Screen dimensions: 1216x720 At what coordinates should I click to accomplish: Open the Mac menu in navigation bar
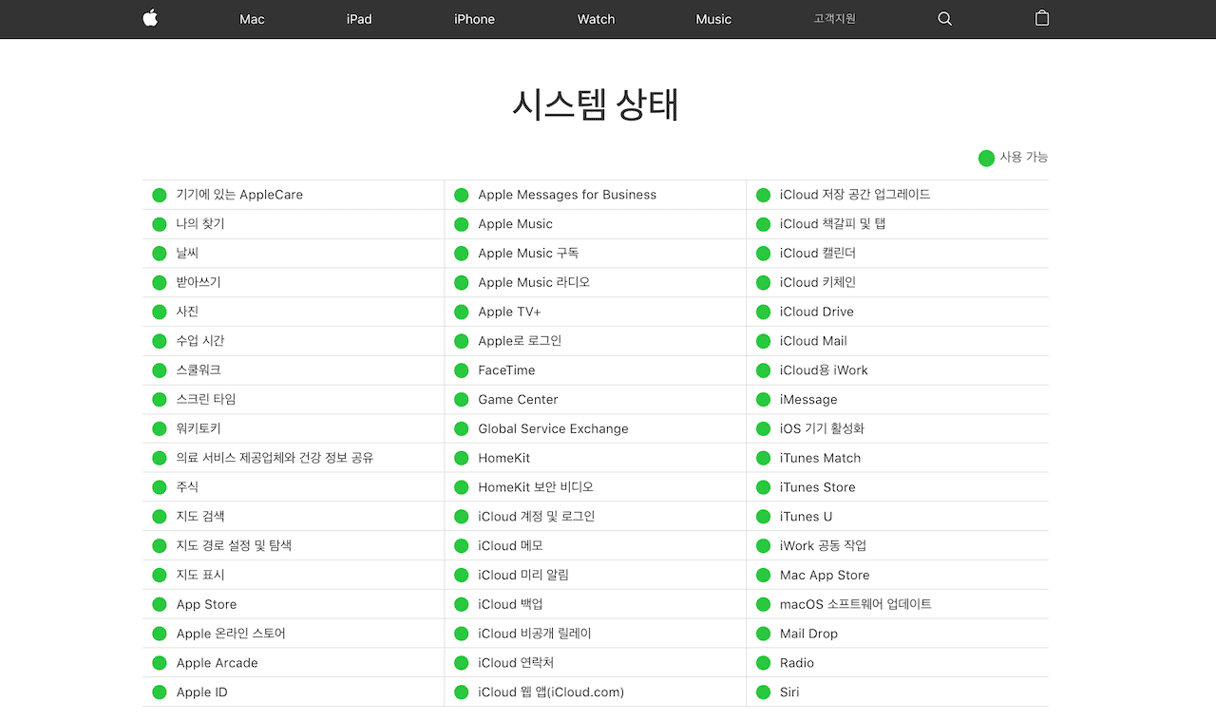pyautogui.click(x=252, y=19)
